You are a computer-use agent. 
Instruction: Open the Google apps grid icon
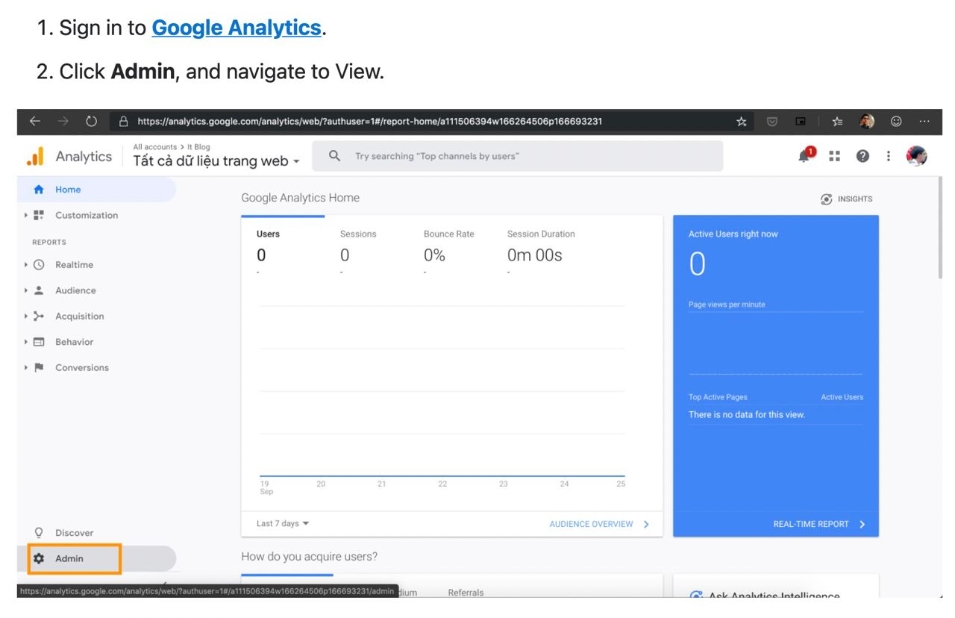tap(834, 156)
